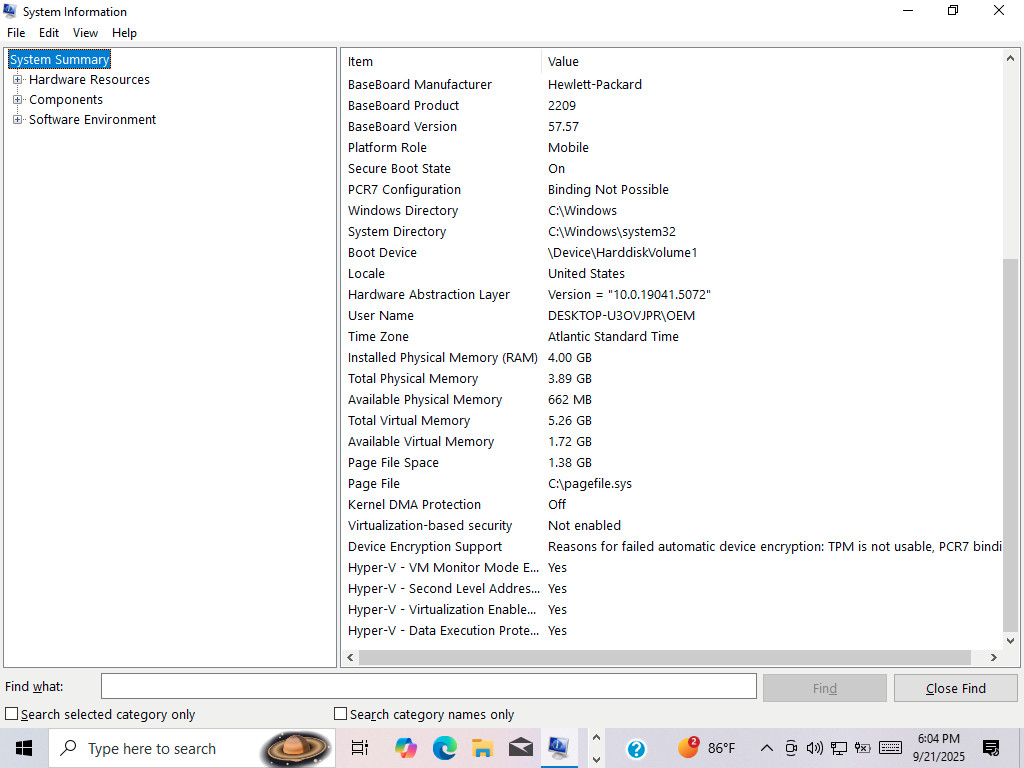Image resolution: width=1024 pixels, height=768 pixels.
Task: Open the File menu
Action: (16, 33)
